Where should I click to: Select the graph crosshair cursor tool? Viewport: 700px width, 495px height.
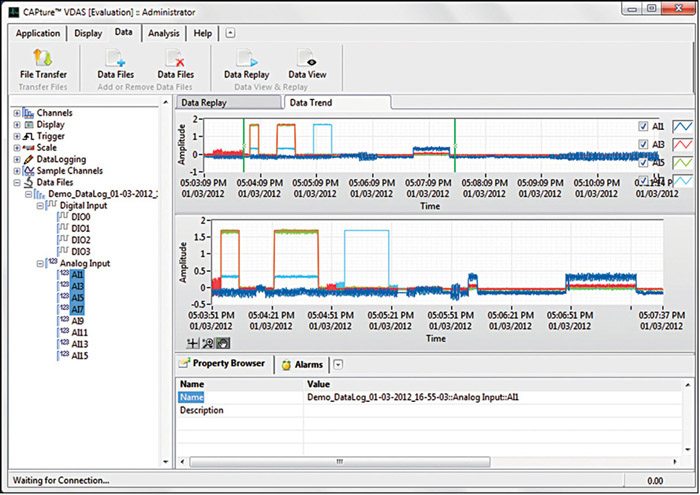pos(192,342)
